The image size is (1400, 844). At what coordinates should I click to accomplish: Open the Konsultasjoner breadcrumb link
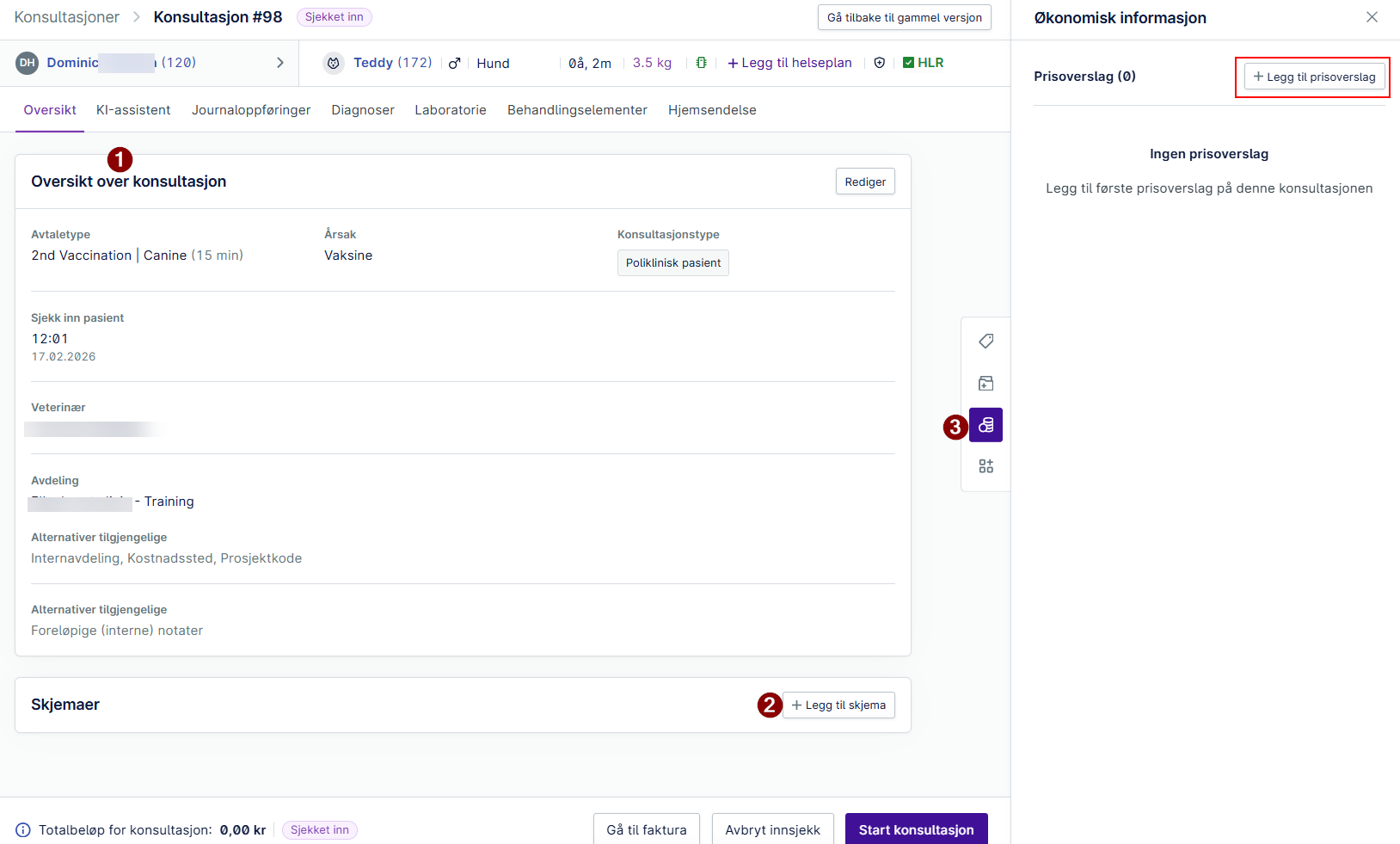(x=67, y=17)
